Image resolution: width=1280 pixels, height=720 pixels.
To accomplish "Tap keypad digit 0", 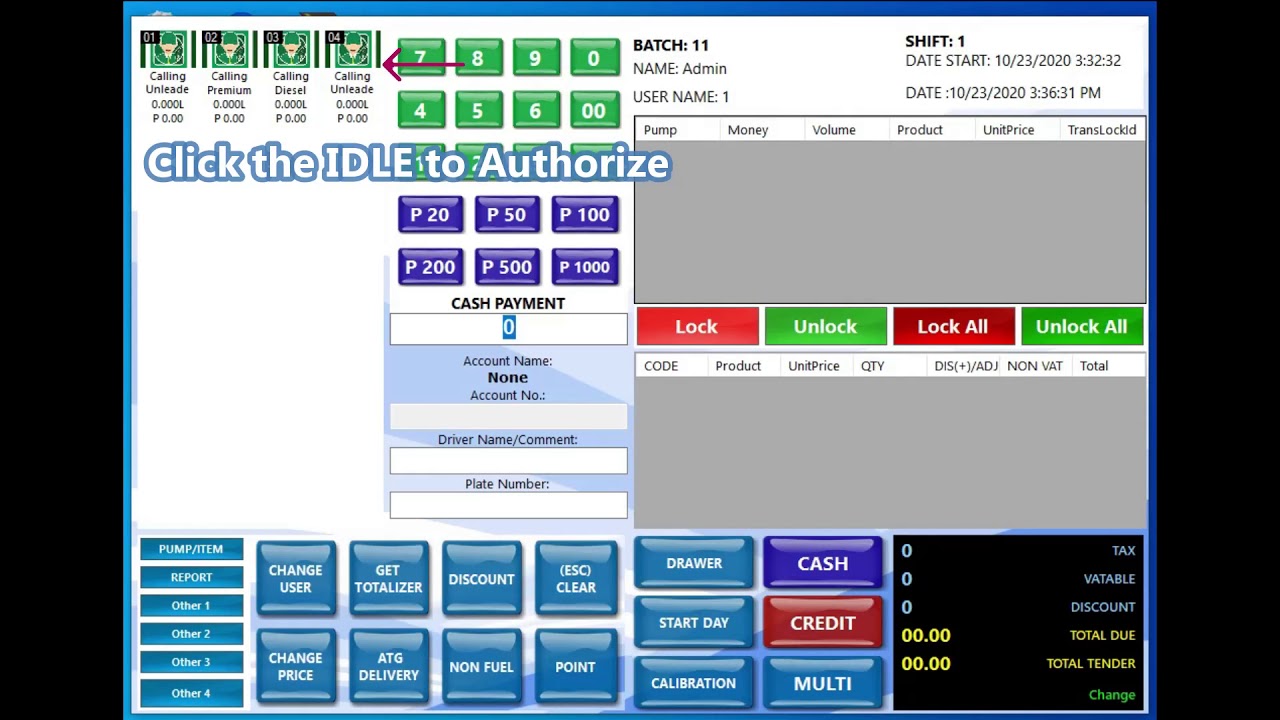I will point(594,58).
